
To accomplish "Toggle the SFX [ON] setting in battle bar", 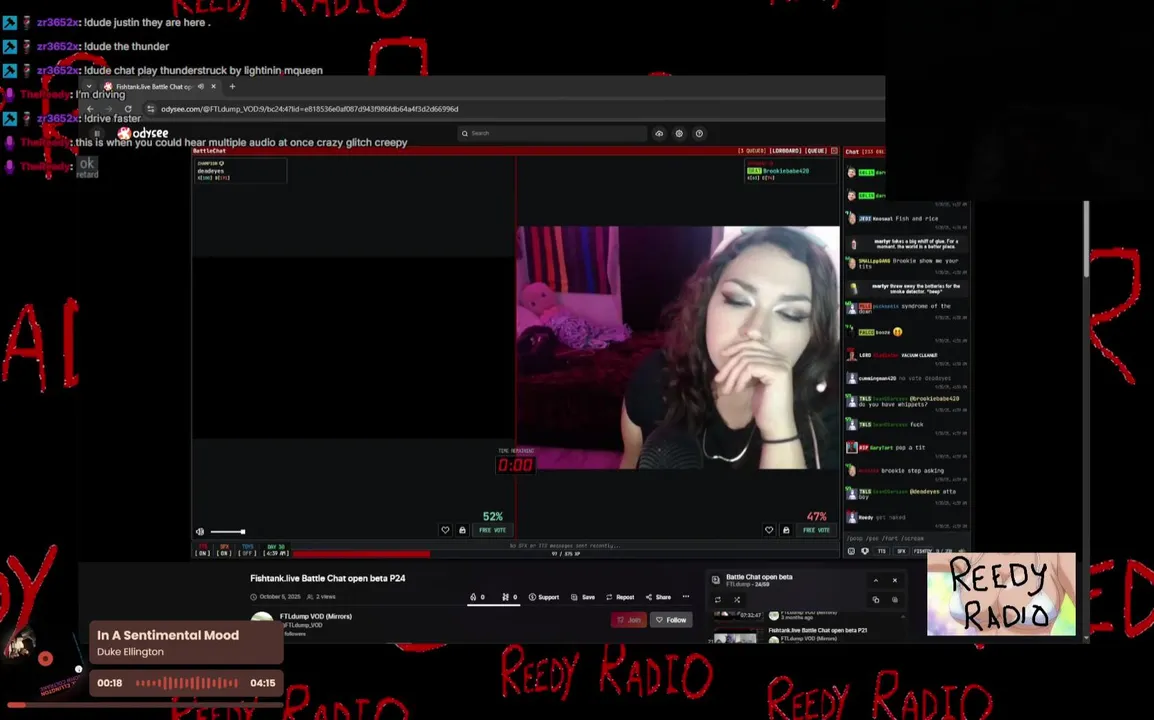I will point(224,550).
